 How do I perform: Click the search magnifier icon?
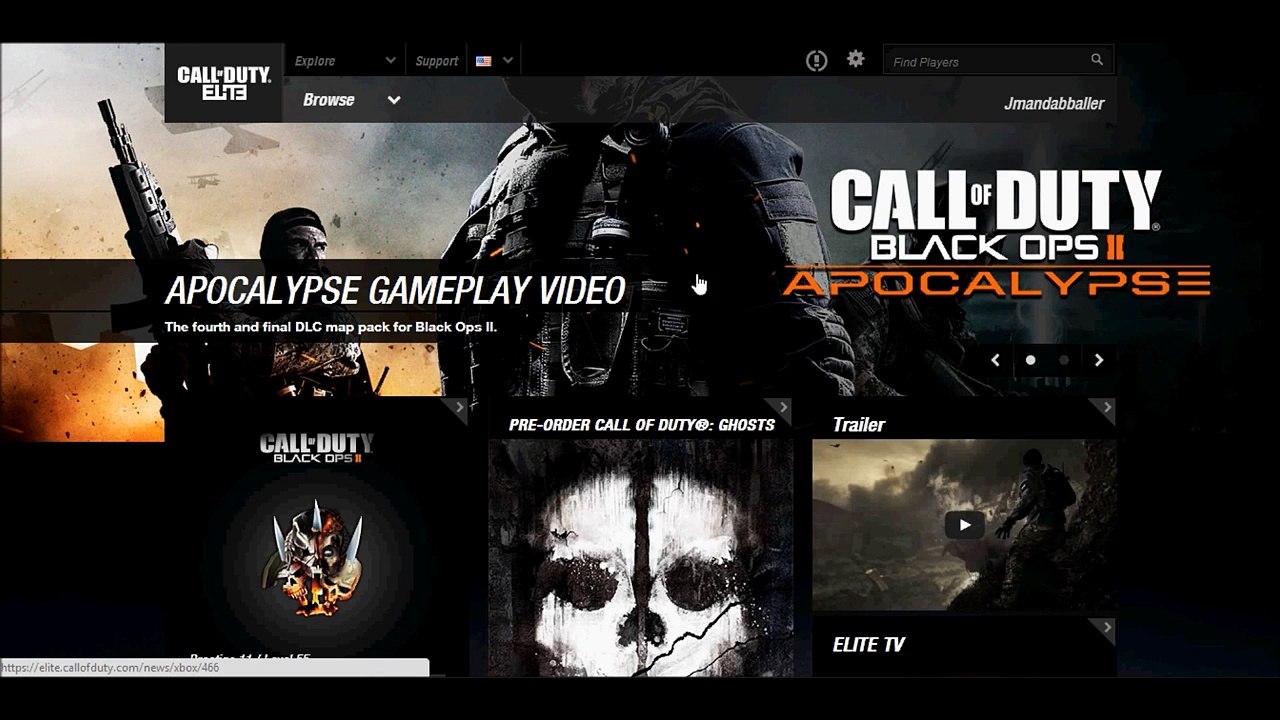(x=1097, y=60)
